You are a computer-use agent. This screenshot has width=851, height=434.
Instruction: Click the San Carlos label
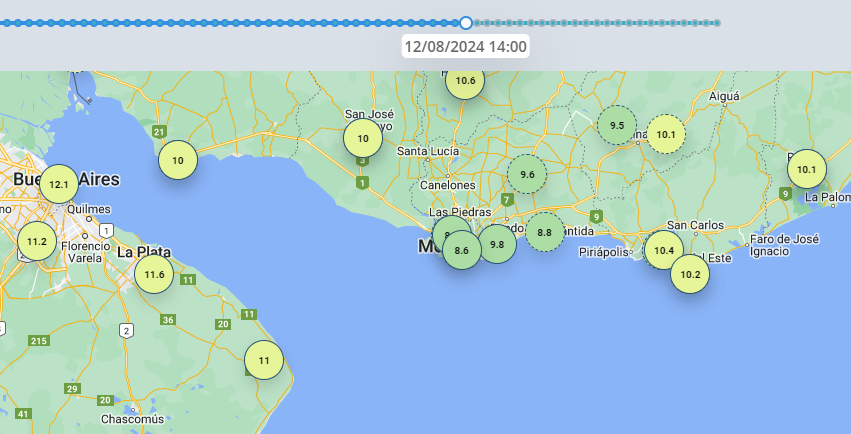695,225
